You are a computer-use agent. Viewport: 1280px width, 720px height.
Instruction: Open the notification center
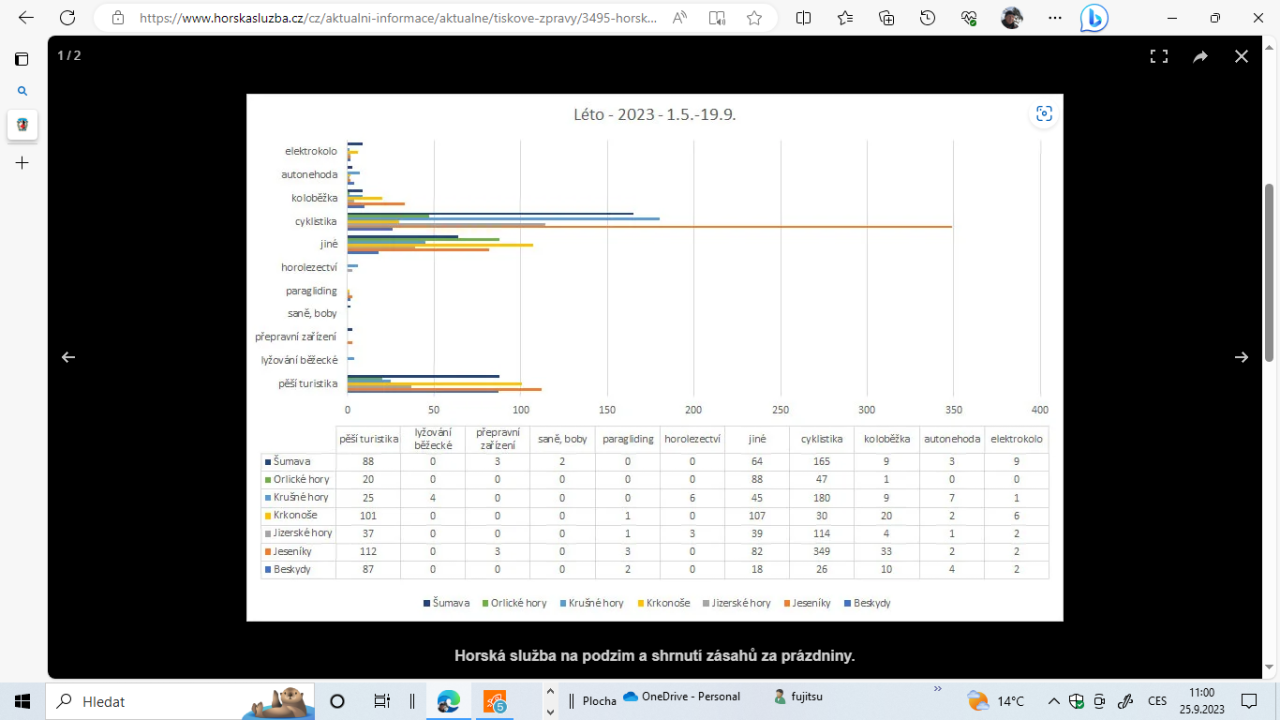(1249, 701)
